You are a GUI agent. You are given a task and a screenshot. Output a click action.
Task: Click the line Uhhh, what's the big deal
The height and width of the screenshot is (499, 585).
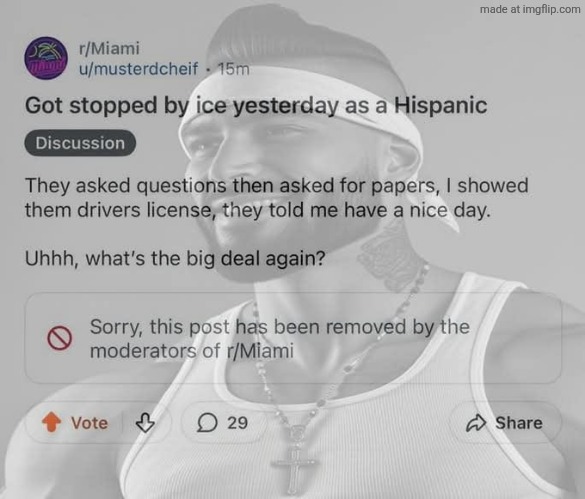[x=175, y=258]
